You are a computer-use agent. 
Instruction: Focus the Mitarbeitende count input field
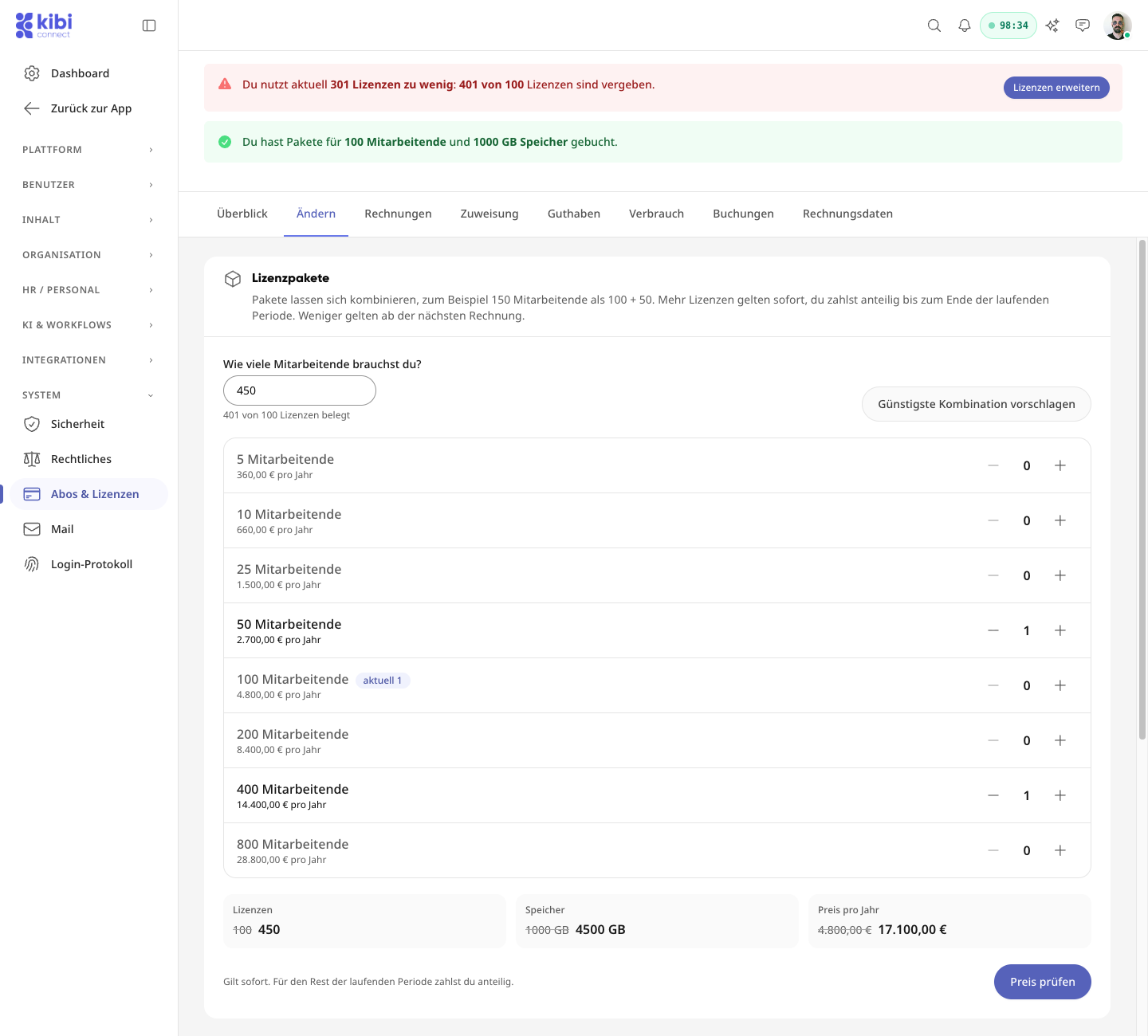(x=300, y=390)
